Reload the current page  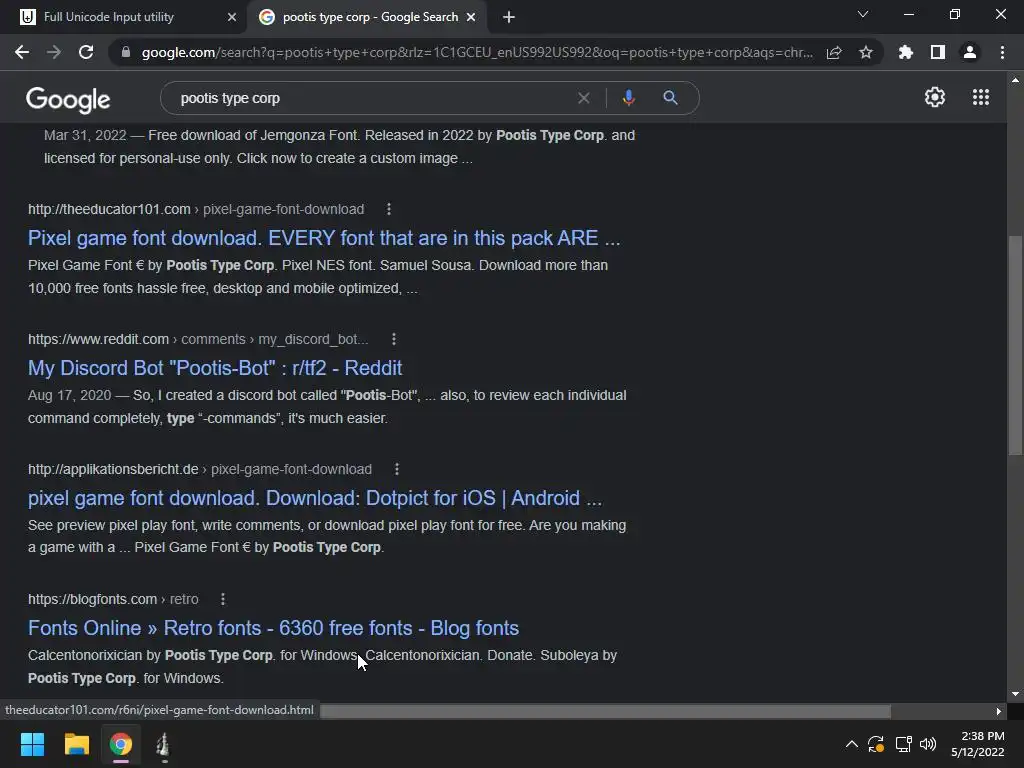click(x=86, y=52)
